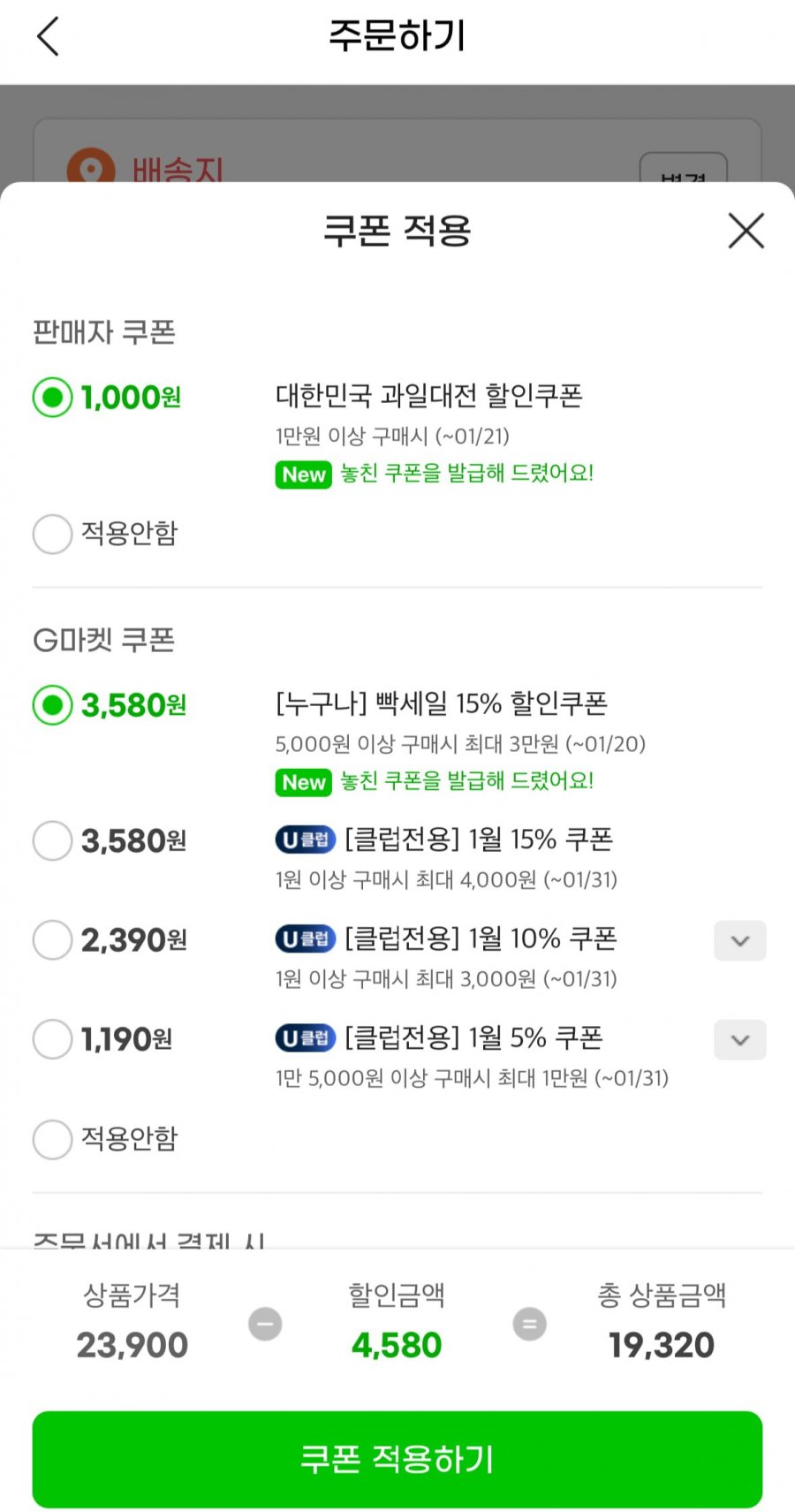Pick the 2,390원 club 10% coupon
Viewport: 795px width, 1512px height.
52,939
